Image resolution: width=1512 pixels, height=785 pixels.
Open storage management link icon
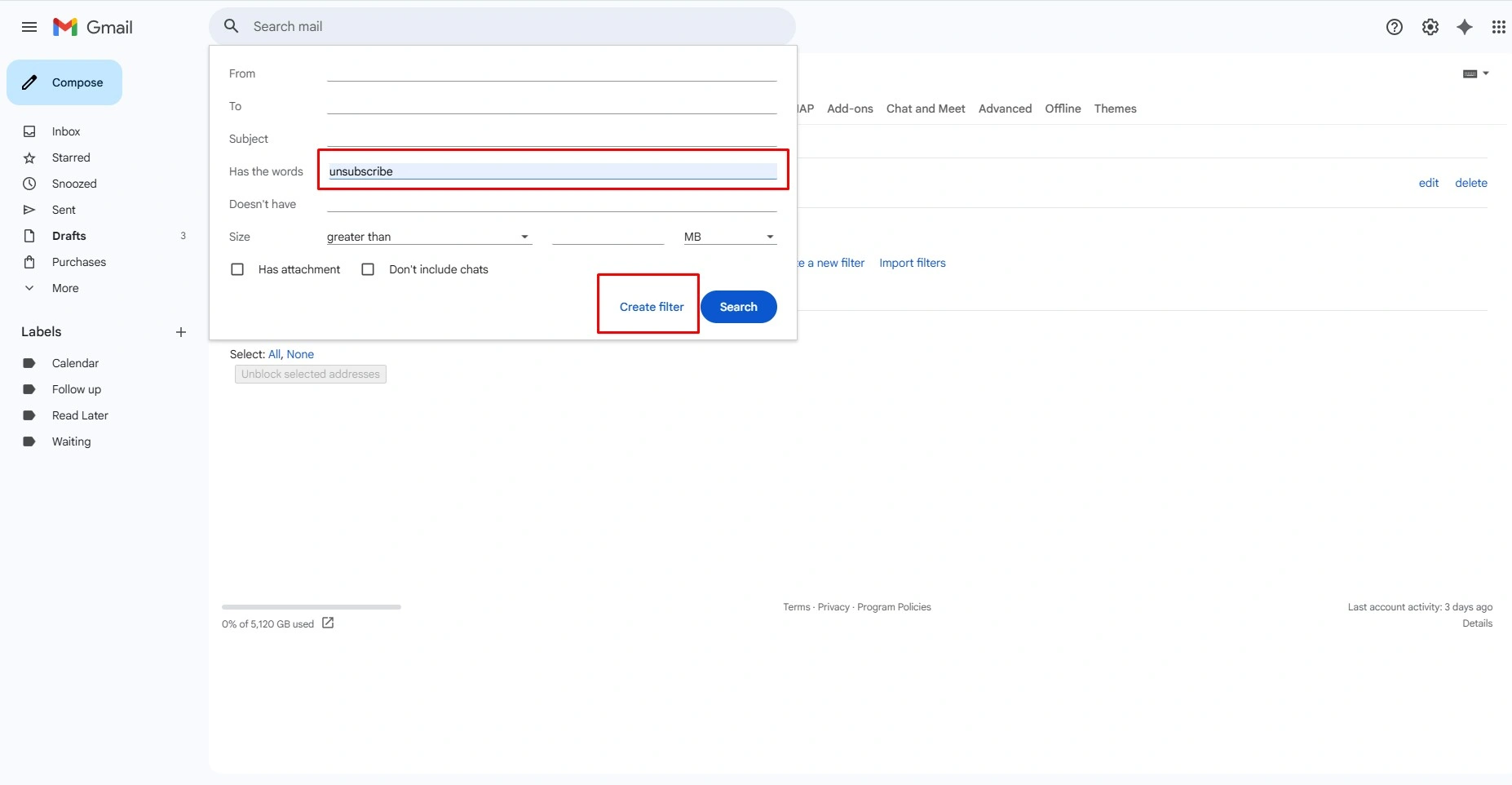tap(328, 623)
